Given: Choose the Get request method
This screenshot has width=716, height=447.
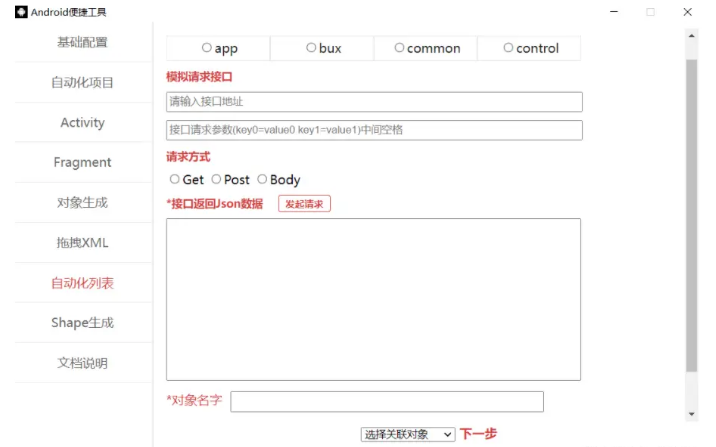Looking at the screenshot, I should 174,179.
